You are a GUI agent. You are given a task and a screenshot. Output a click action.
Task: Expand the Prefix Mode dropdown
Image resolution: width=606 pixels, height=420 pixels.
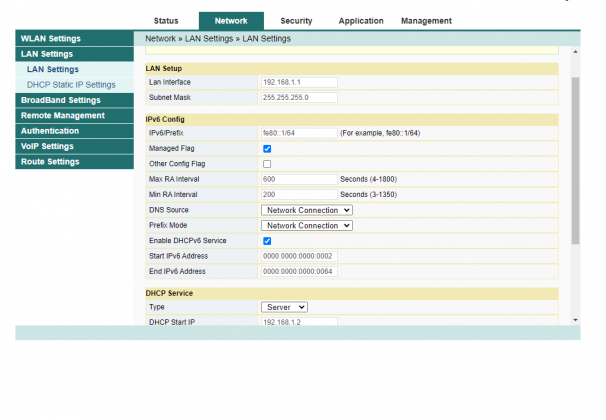(307, 226)
